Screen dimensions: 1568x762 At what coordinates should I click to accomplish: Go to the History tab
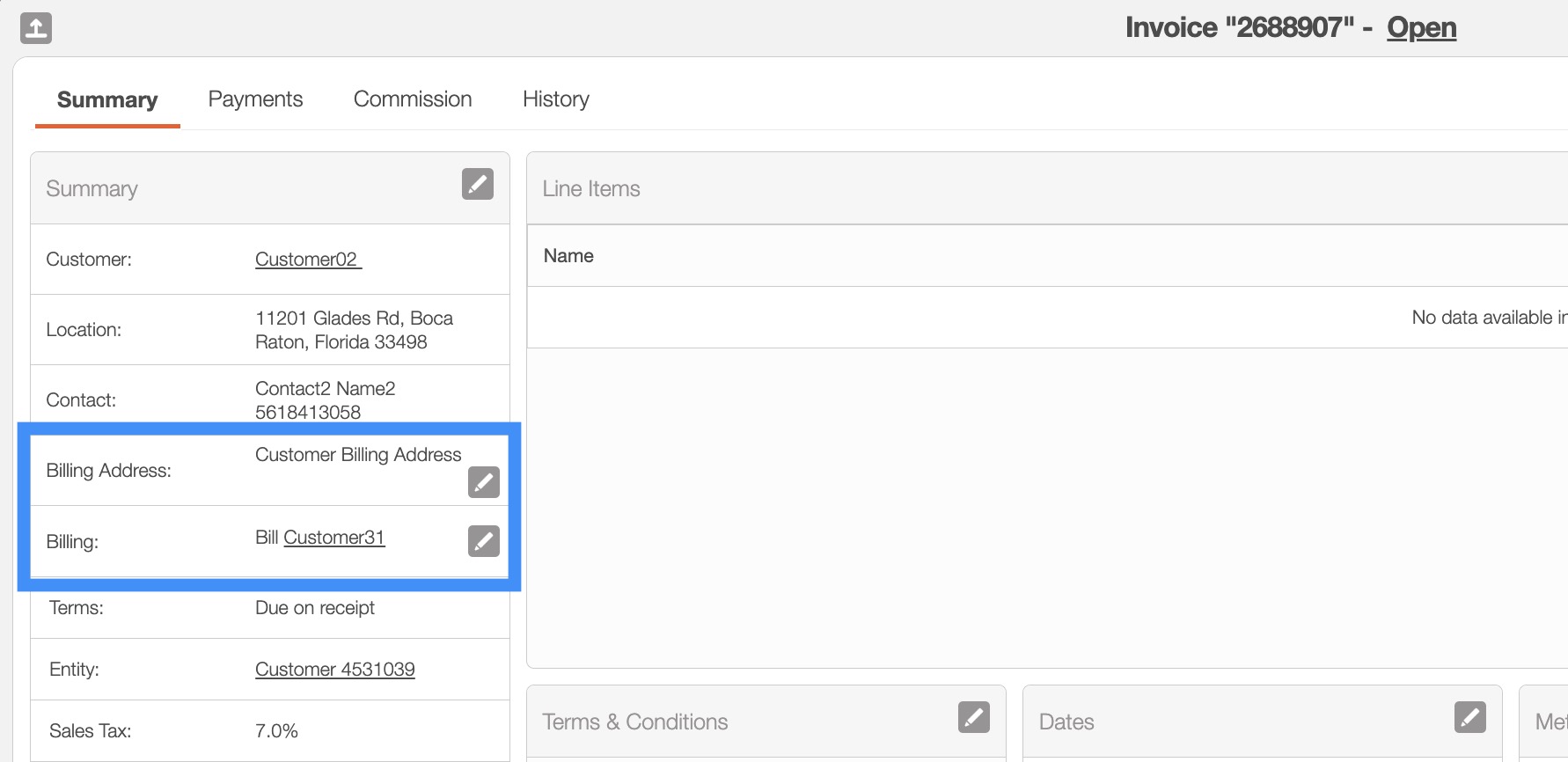(x=555, y=99)
